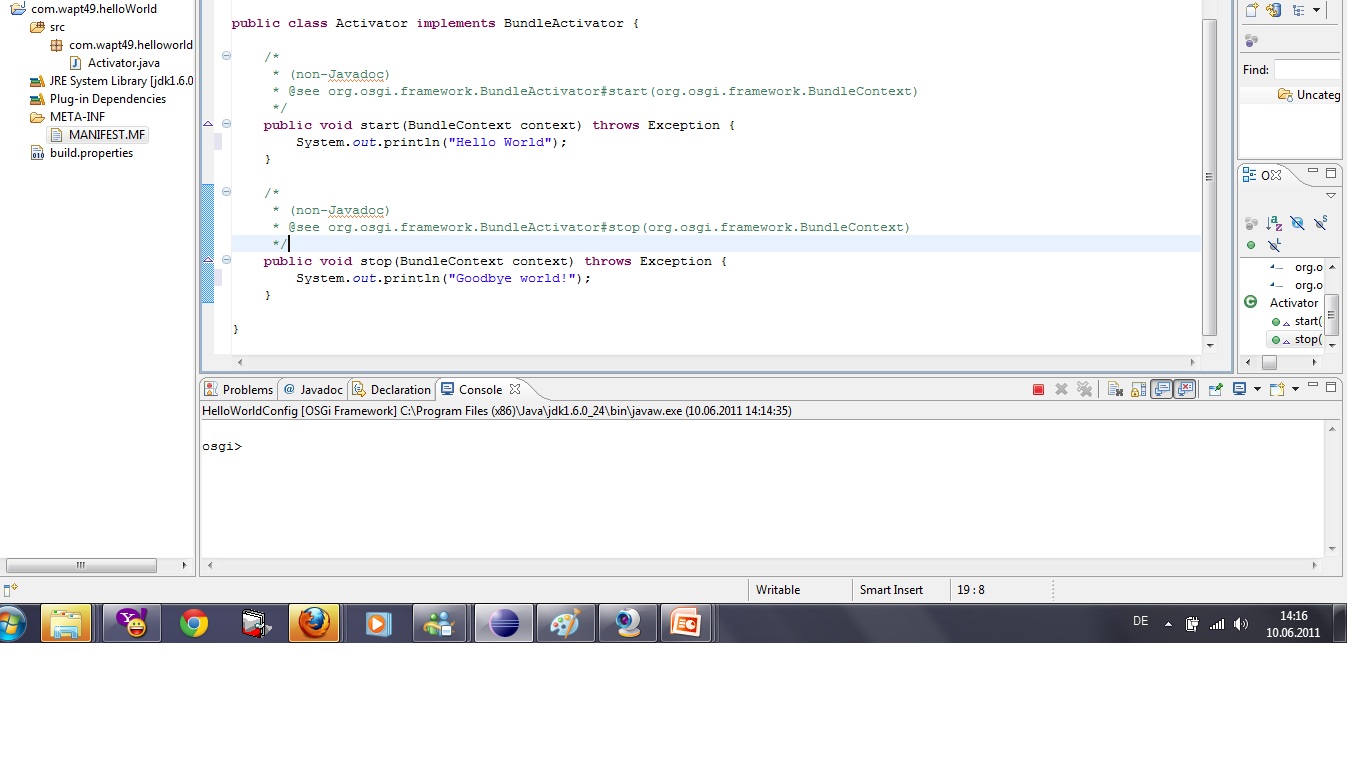Select the Uncategorized task folder
The width and height of the screenshot is (1366, 768).
1309,95
